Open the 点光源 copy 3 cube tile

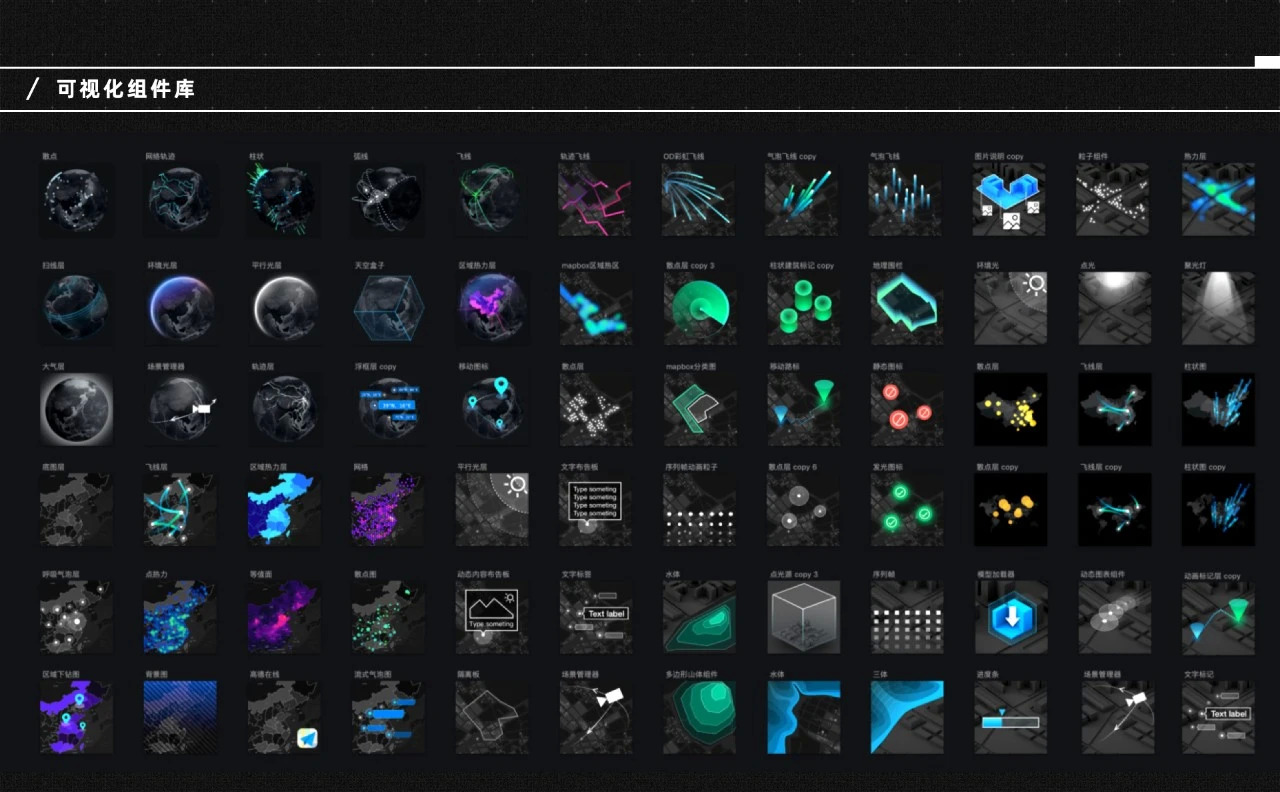[x=802, y=617]
